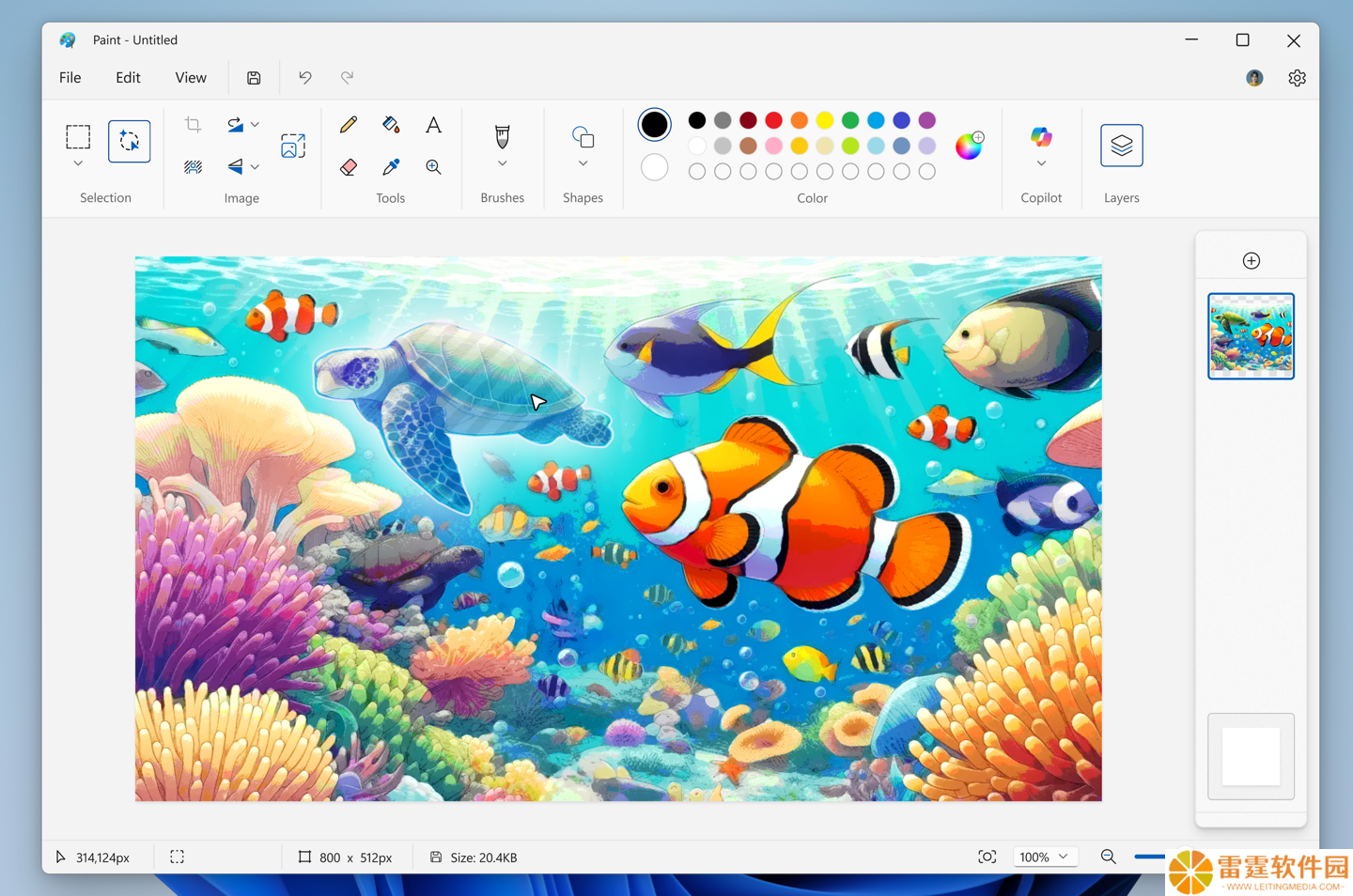Click the Fit to window icon
The height and width of the screenshot is (896, 1353).
tap(988, 857)
